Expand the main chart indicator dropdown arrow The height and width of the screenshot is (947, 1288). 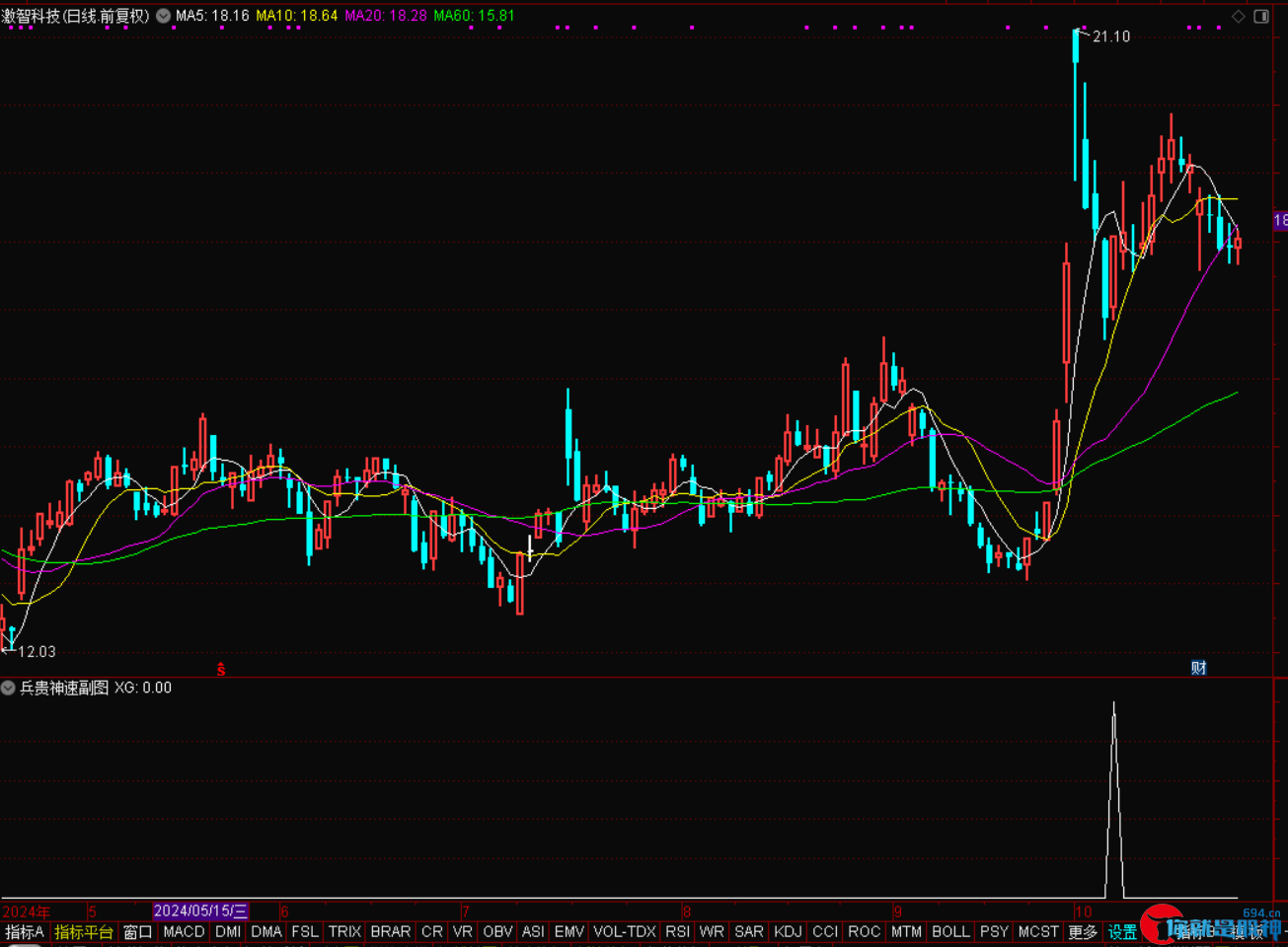163,16
